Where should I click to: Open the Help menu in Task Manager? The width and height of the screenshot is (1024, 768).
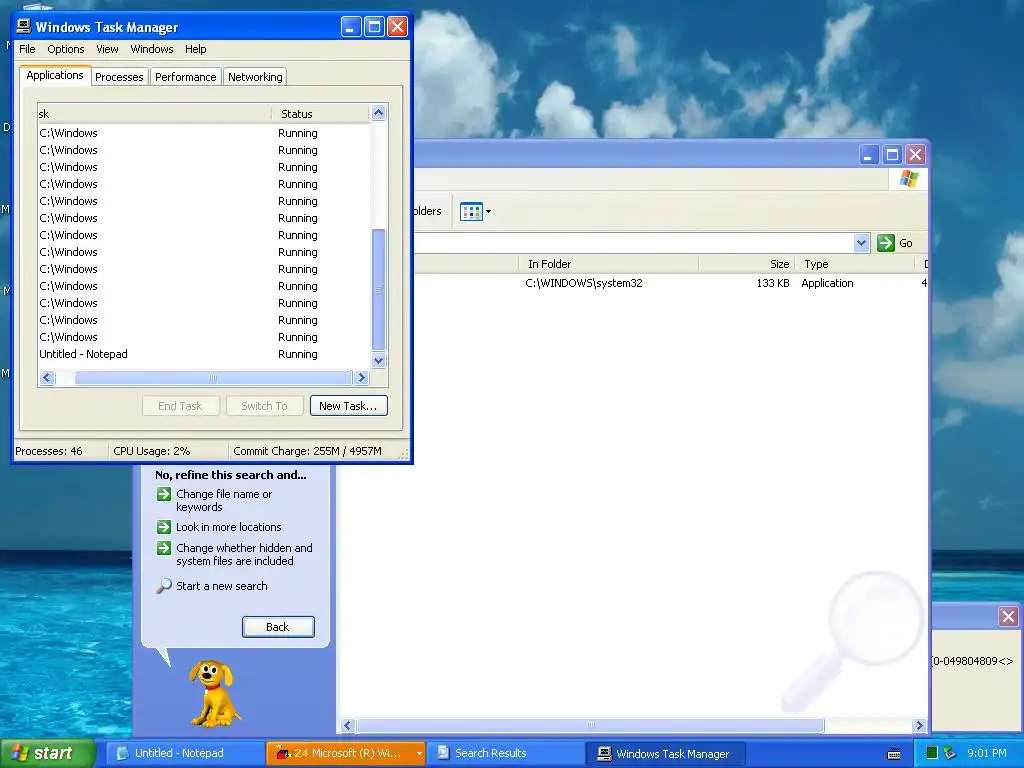point(195,49)
